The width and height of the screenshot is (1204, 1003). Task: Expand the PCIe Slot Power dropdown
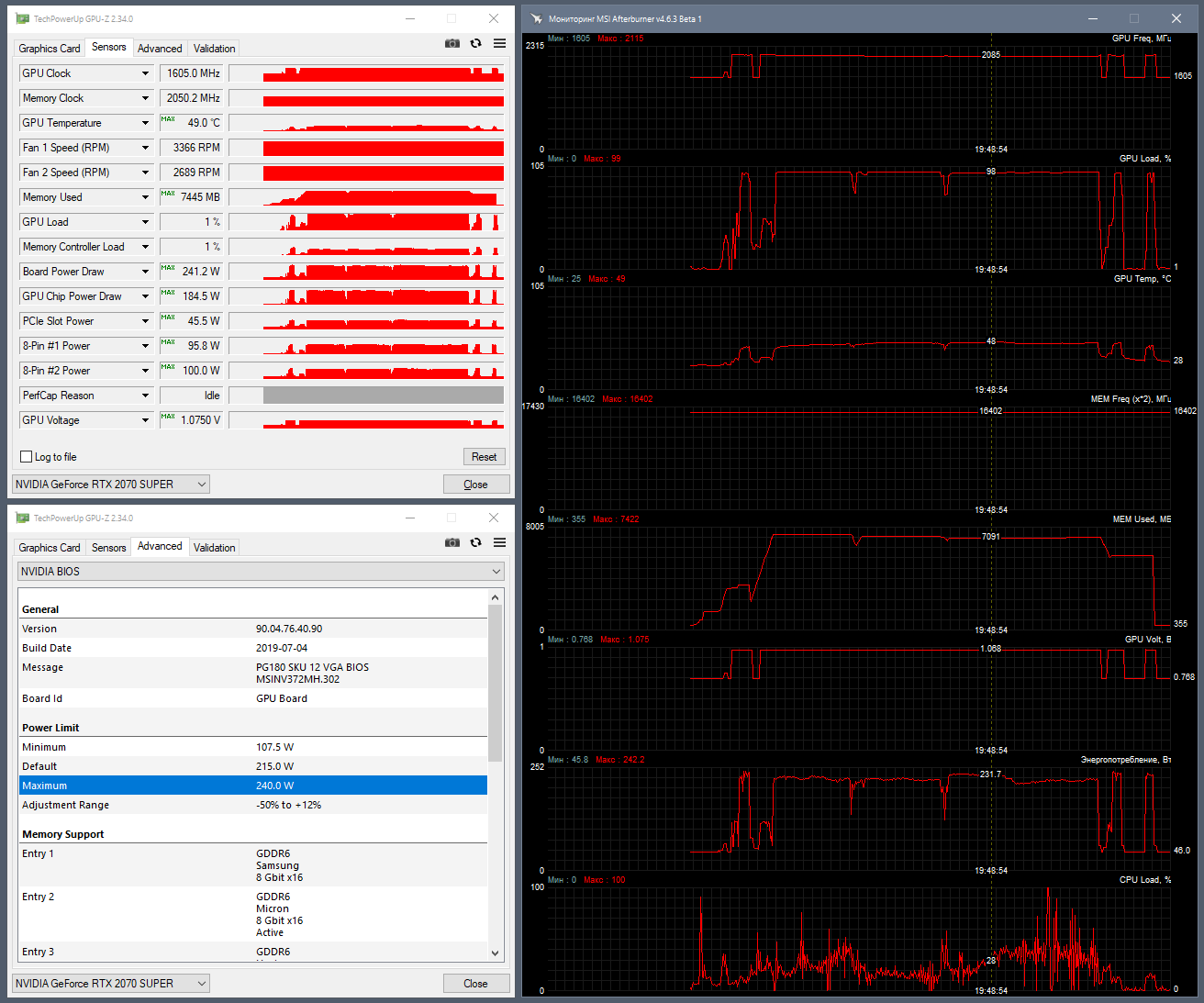point(145,321)
